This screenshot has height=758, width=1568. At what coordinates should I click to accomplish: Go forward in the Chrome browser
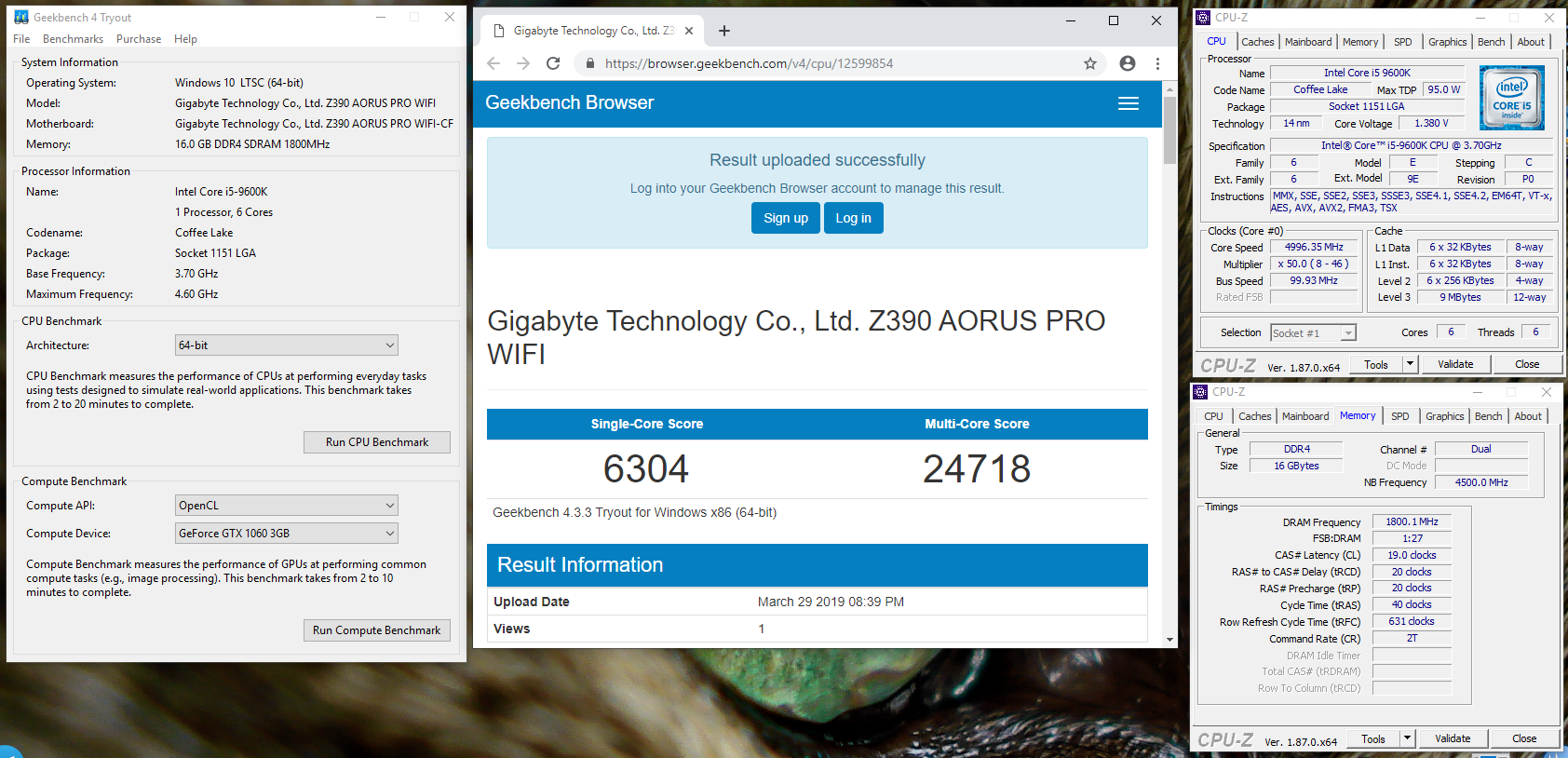tap(523, 63)
